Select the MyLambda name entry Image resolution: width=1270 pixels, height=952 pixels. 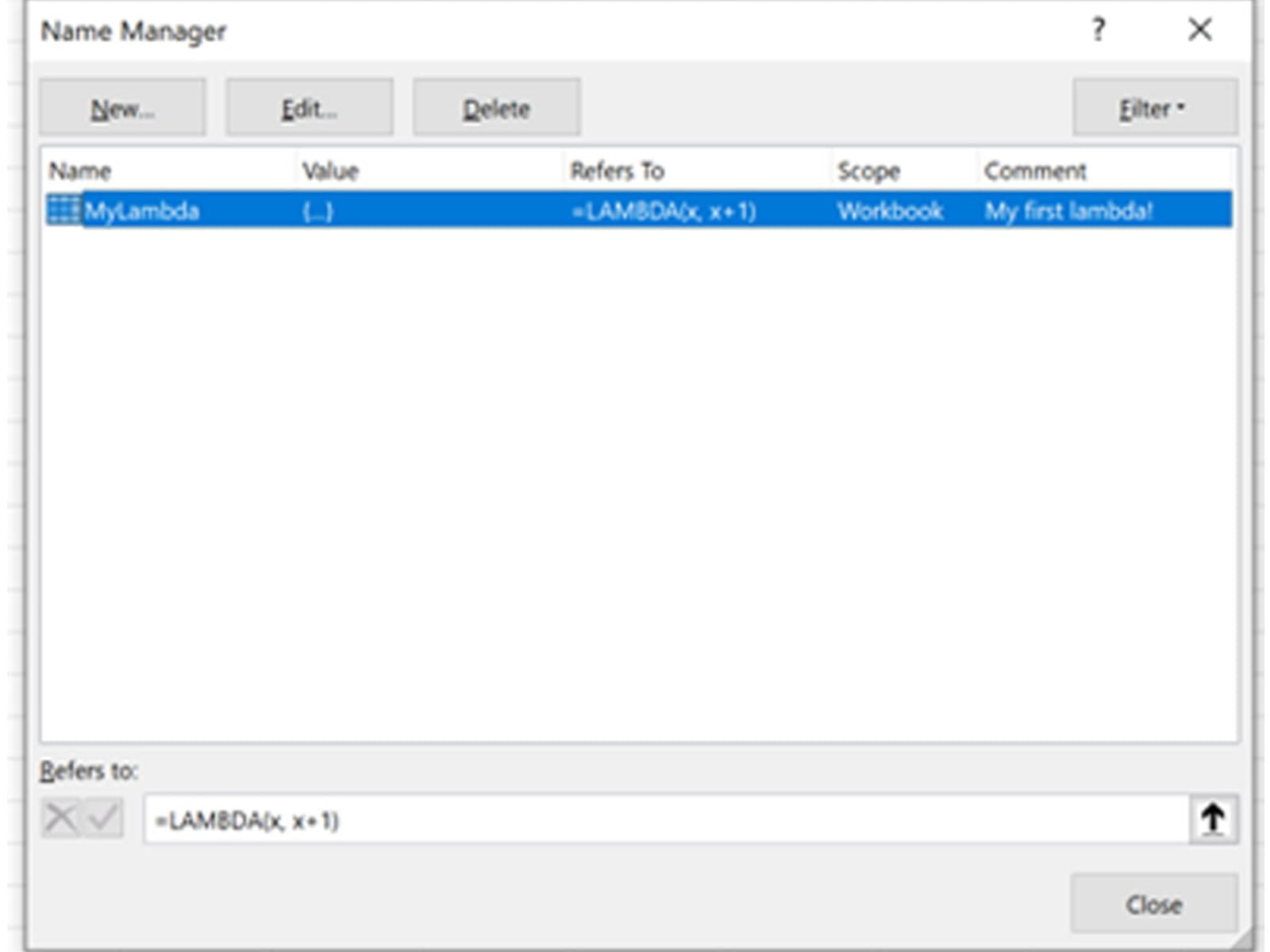point(141,211)
